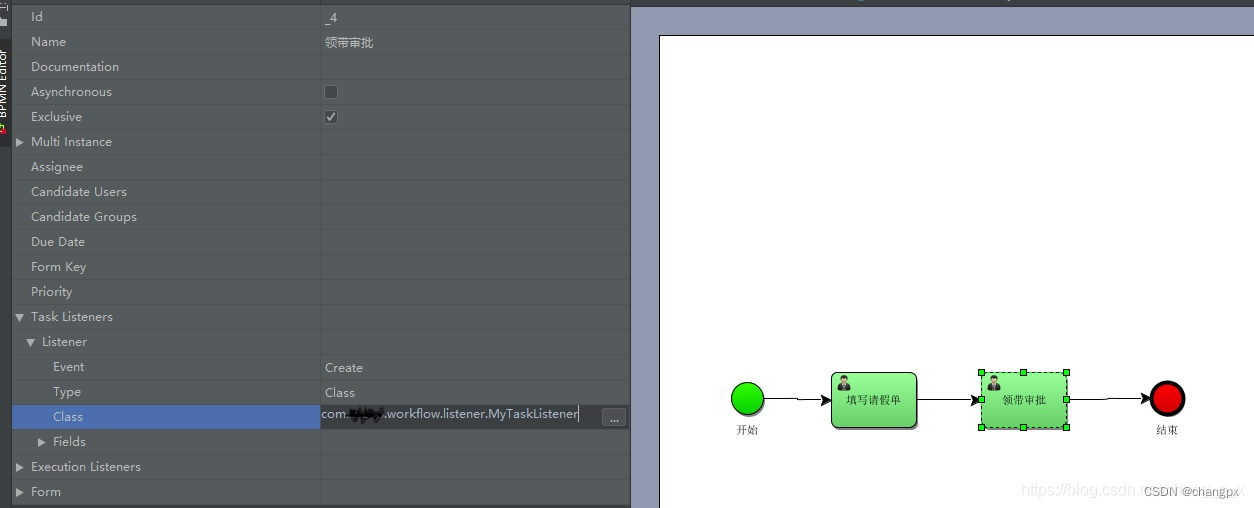Screen dimensions: 1254x508
Task: Select the Candidate Users property
Action: pos(321,192)
